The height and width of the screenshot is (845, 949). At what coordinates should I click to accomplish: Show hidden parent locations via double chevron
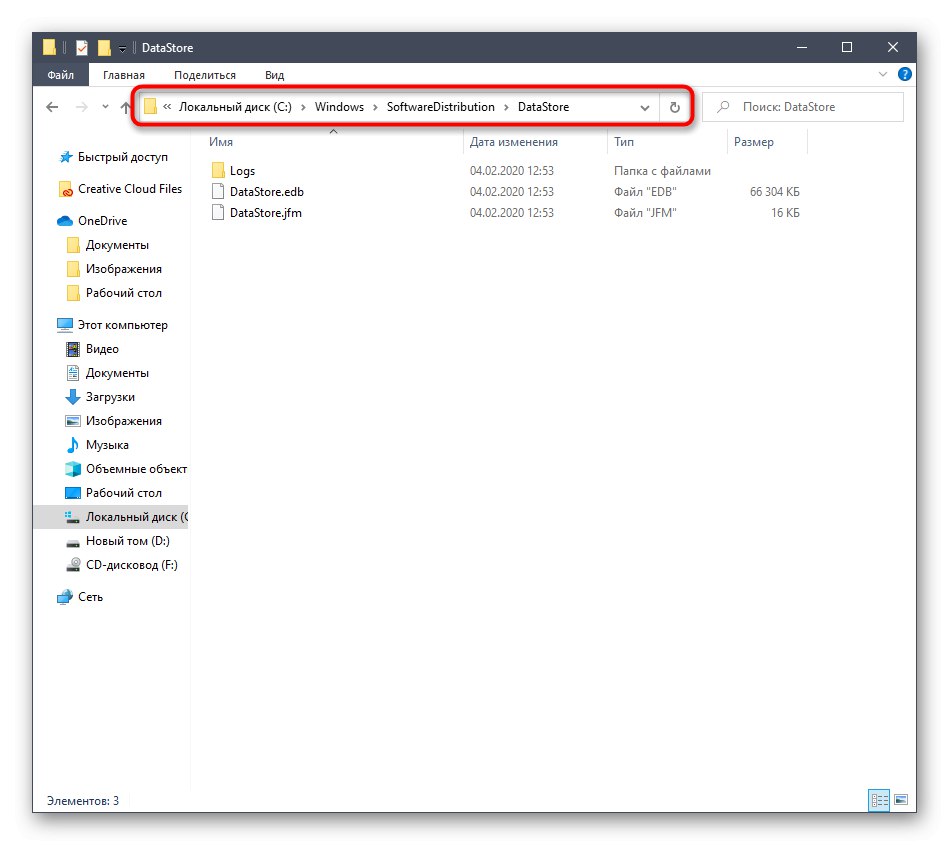(167, 107)
